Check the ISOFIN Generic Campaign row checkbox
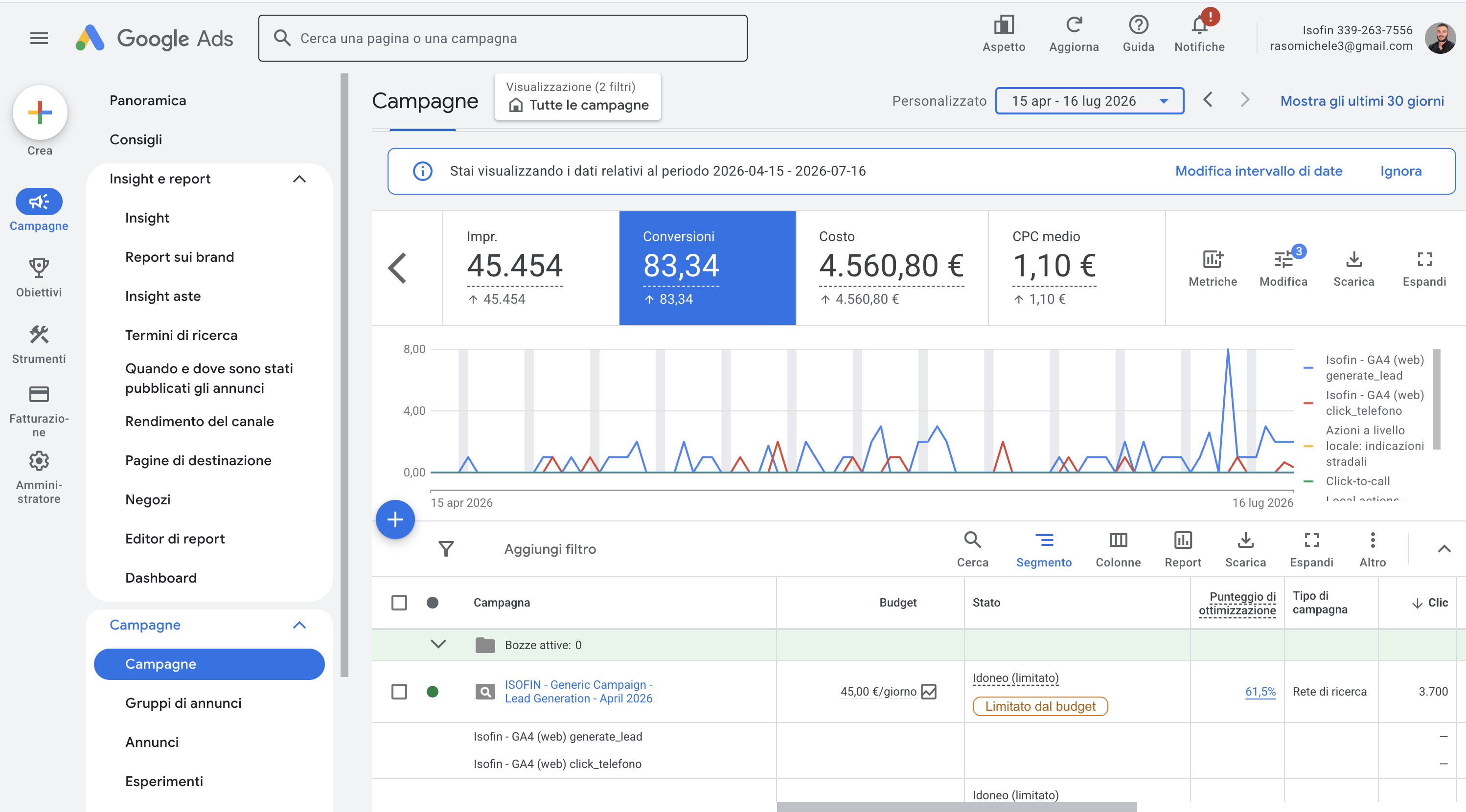Screen dimensions: 1466x812 point(399,691)
